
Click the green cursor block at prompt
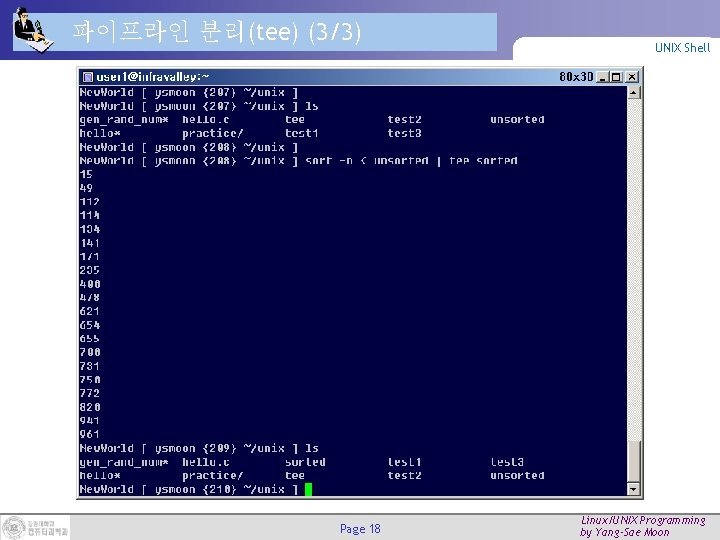point(308,489)
